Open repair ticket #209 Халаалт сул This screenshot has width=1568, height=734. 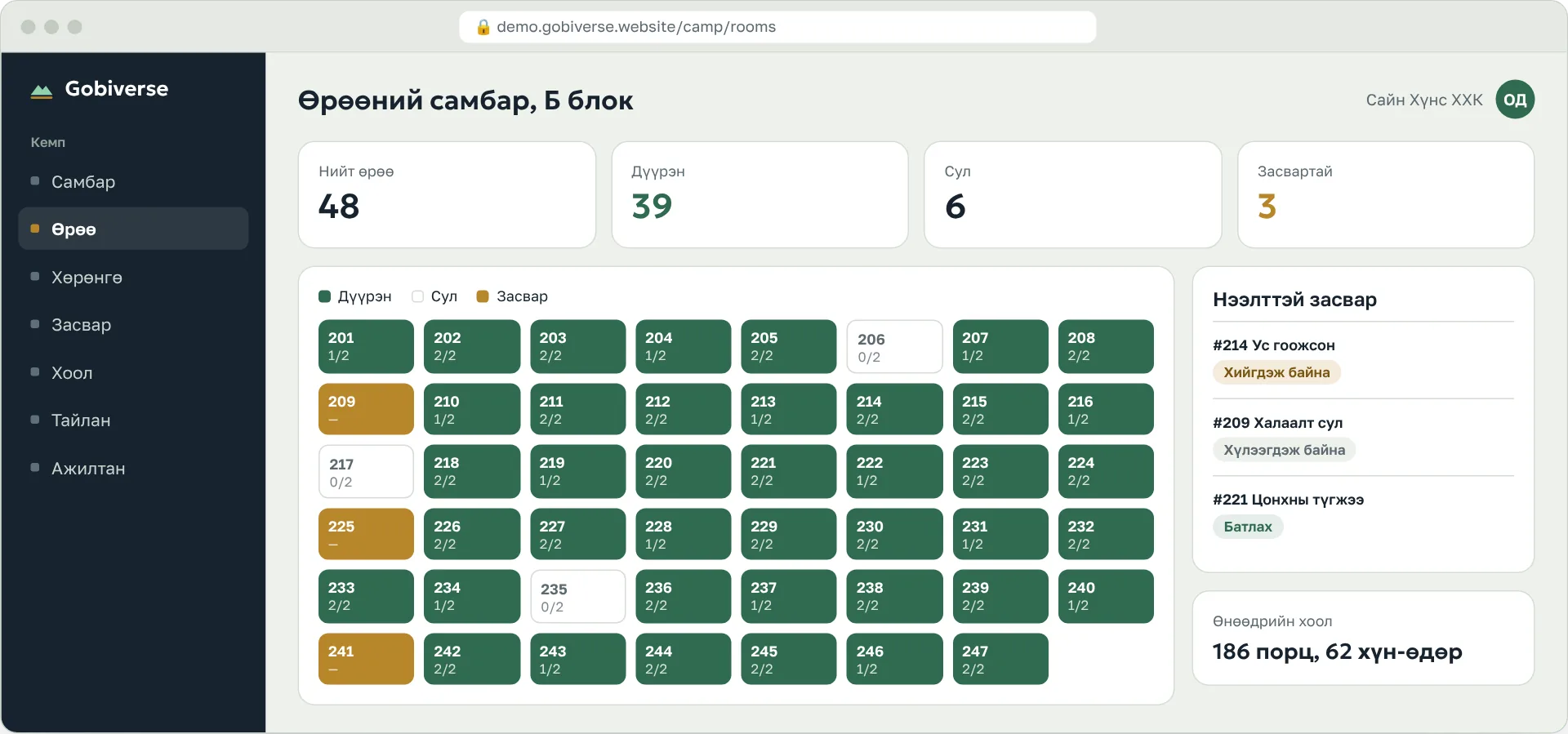coord(1277,423)
